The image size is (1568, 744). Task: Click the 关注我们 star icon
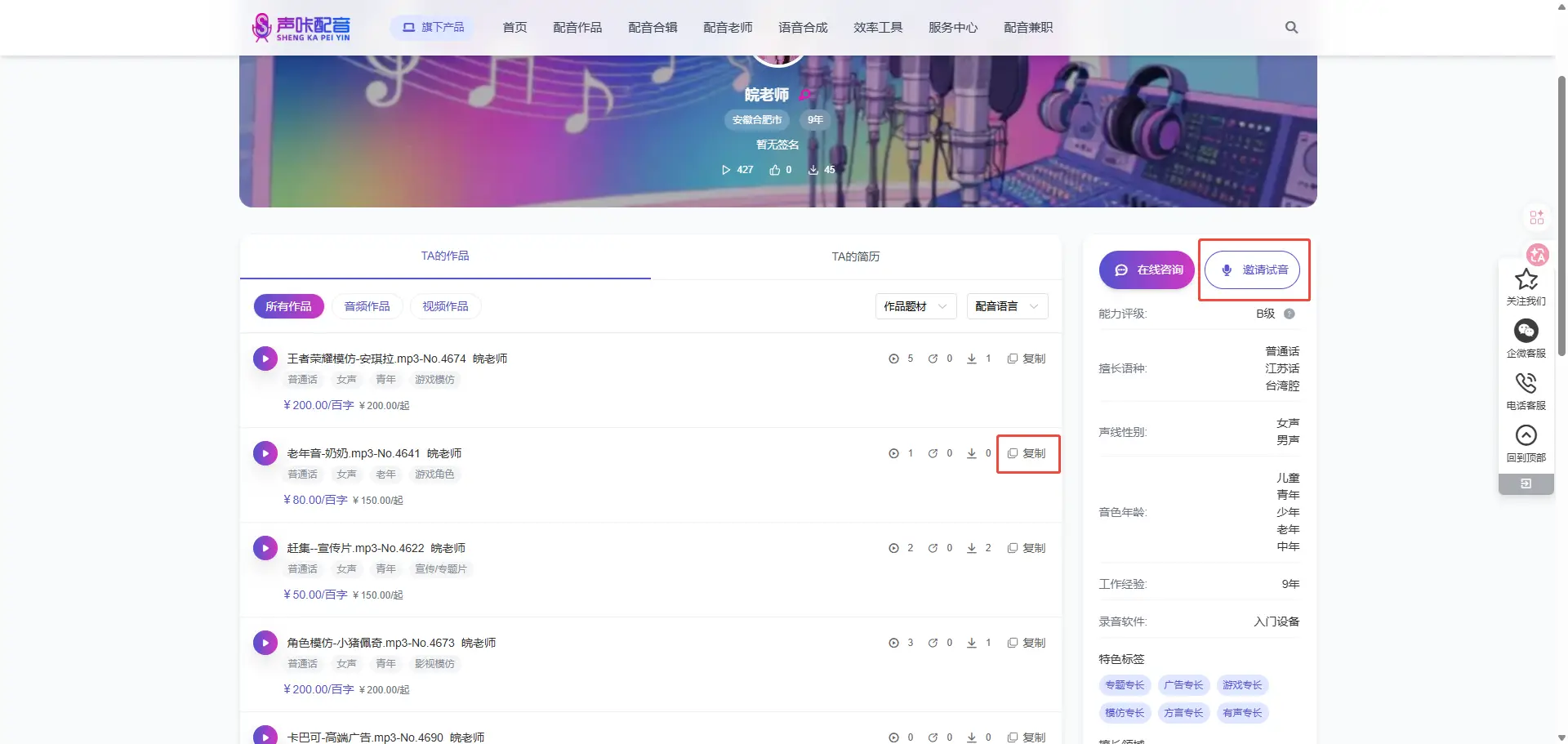point(1526,280)
